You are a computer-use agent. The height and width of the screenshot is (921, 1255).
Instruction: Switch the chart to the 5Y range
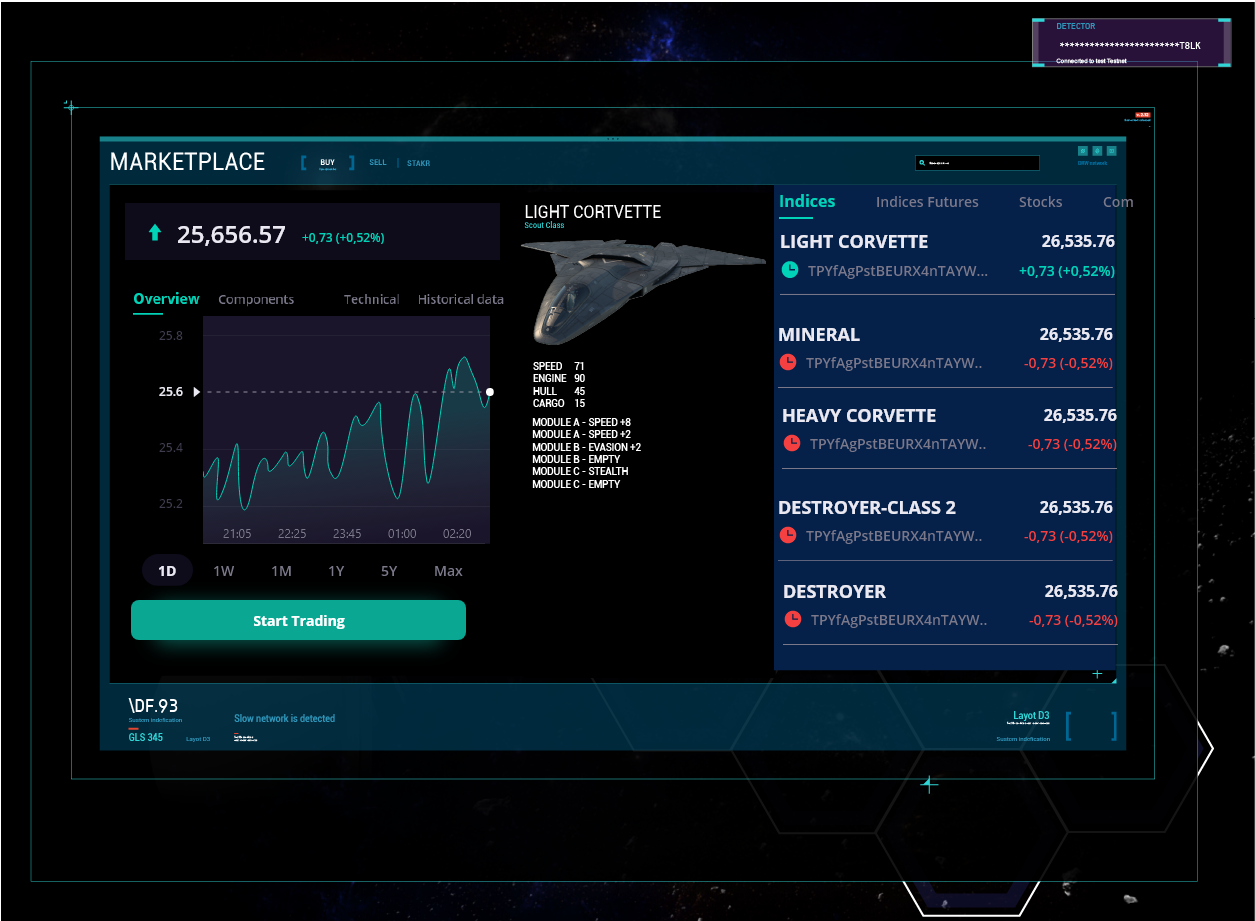click(x=388, y=570)
